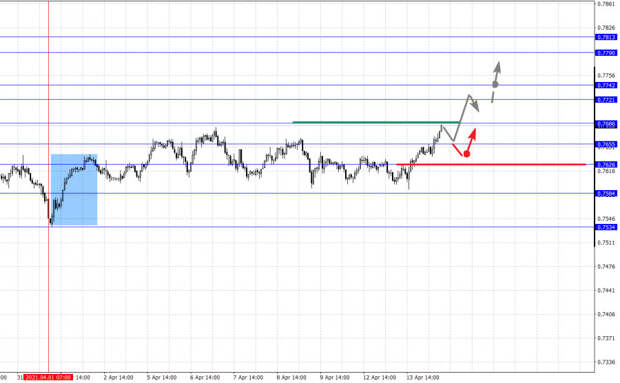The width and height of the screenshot is (620, 383).
Task: Click the 0.7688 level price label
Action: click(x=606, y=124)
